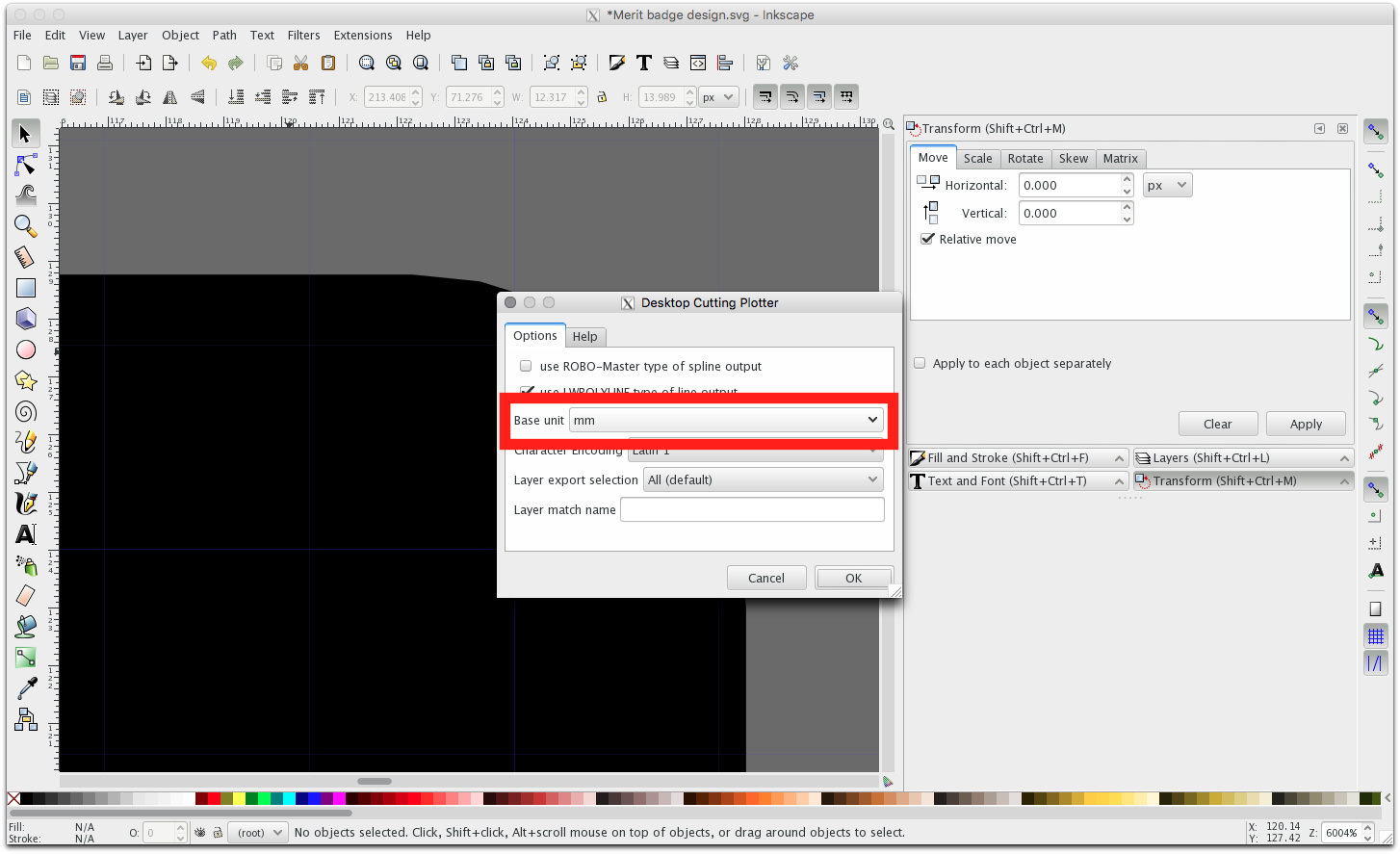Open the Extensions menu
This screenshot has height=854, width=1400.
(x=362, y=35)
